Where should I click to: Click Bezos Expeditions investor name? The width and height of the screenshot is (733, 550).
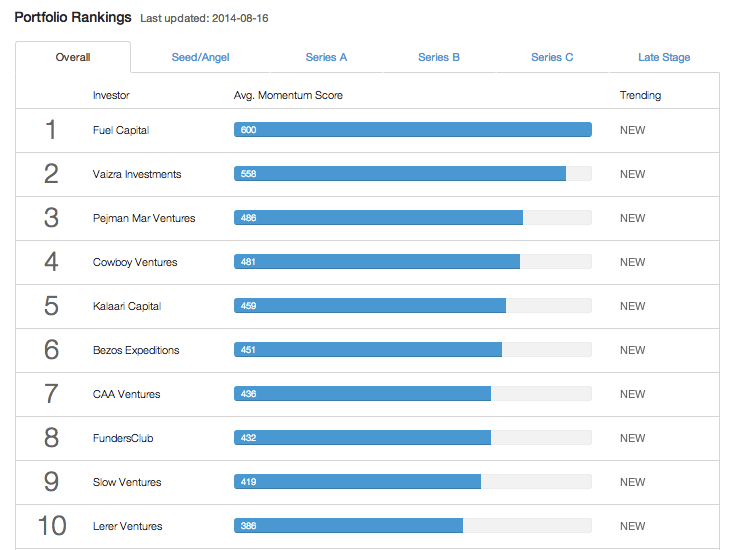click(x=136, y=350)
